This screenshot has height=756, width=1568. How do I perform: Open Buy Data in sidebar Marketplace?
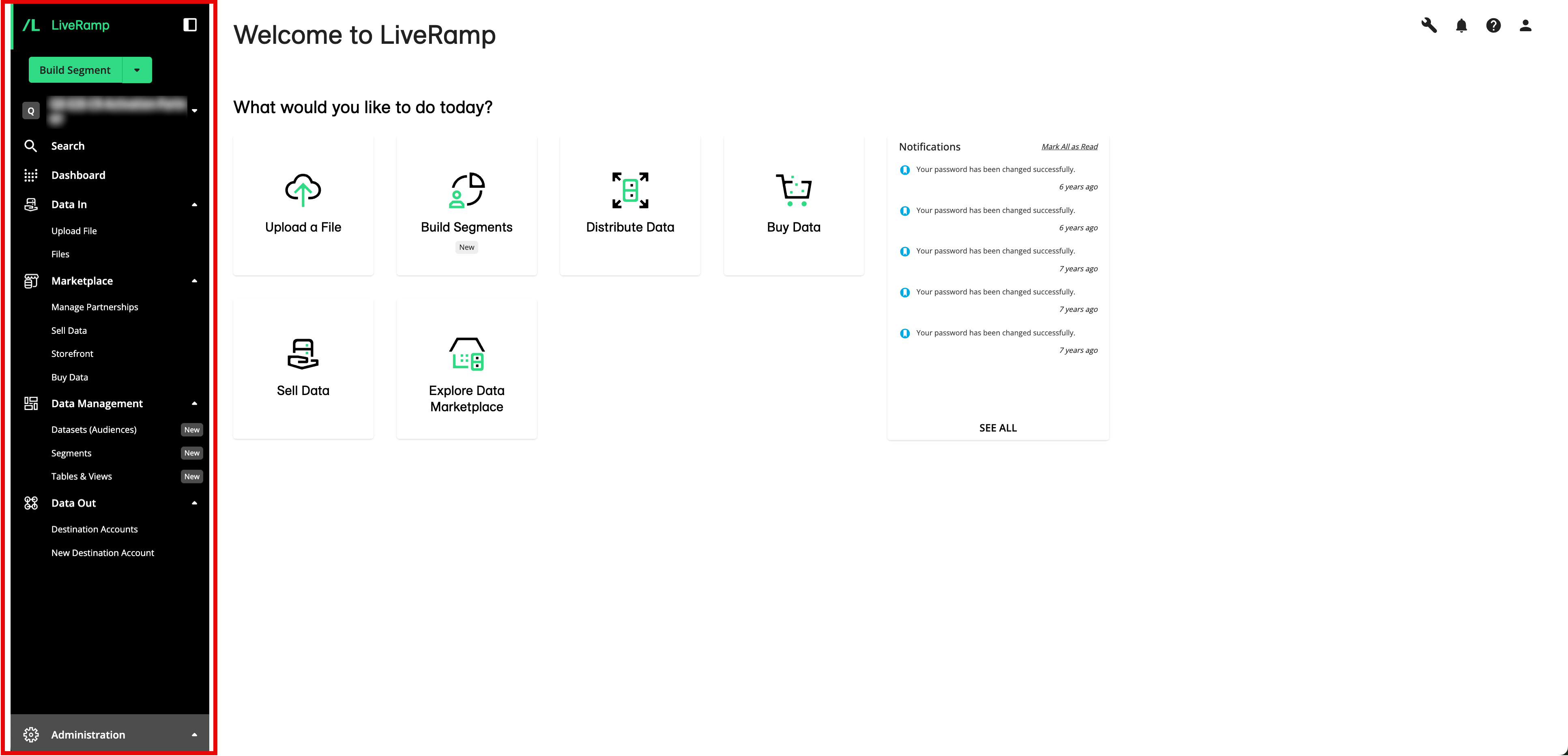(69, 377)
